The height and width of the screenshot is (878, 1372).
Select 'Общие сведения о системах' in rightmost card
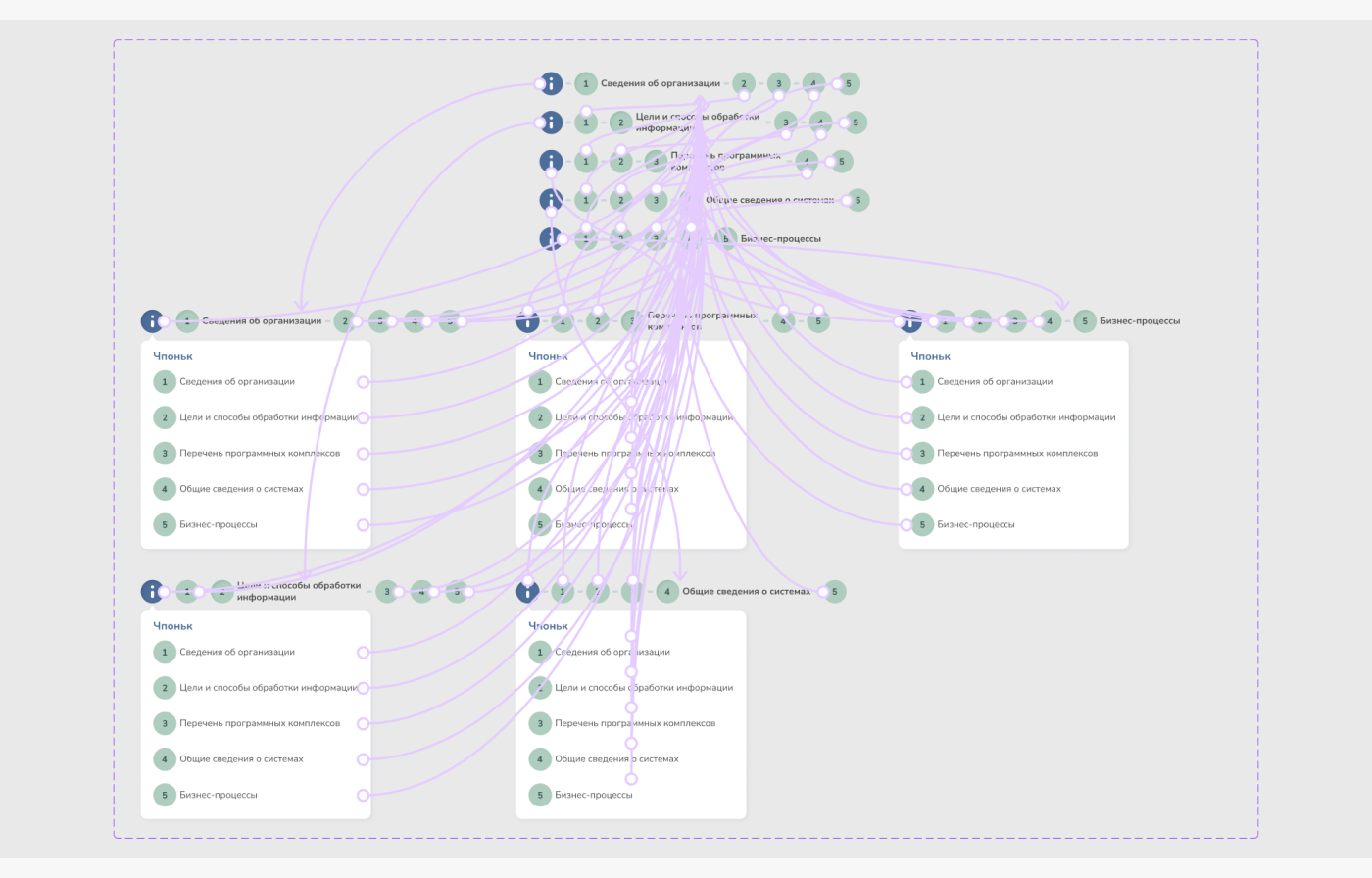coord(999,489)
